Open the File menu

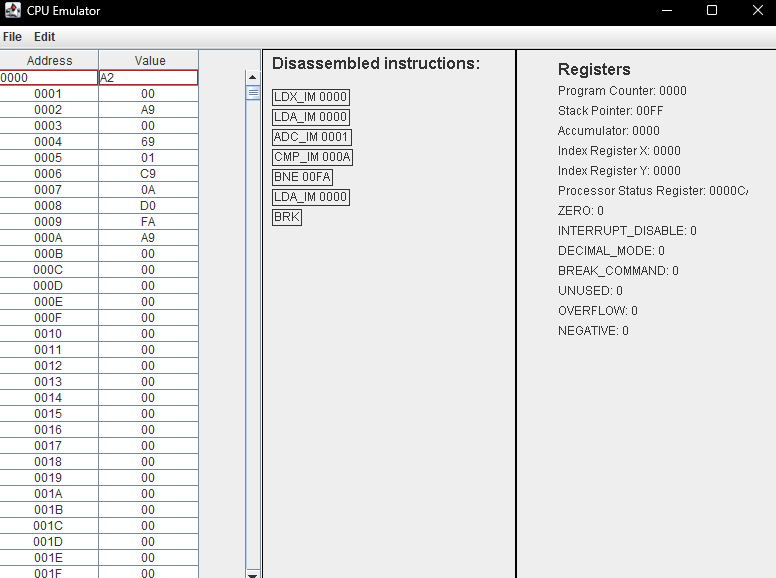pos(12,37)
